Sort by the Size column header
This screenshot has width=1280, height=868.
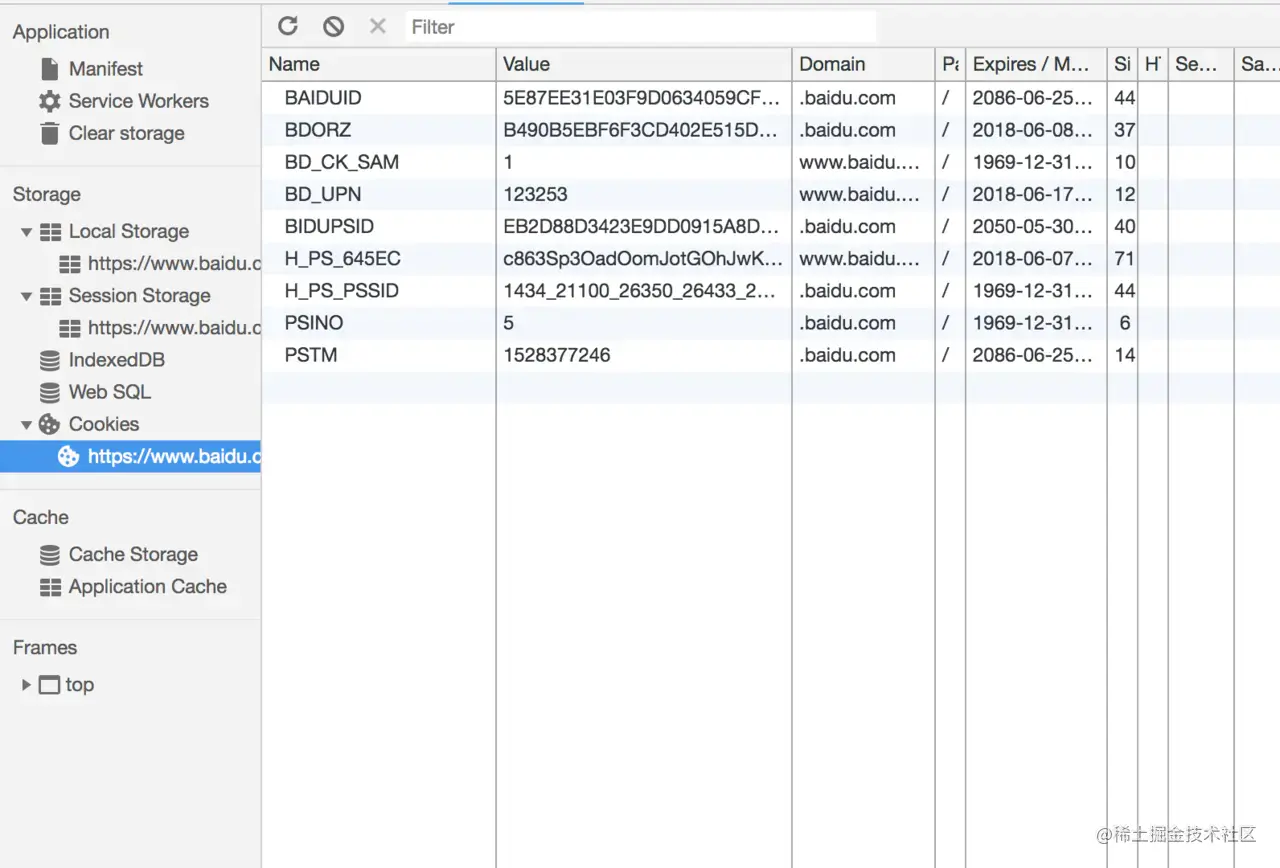pyautogui.click(x=1123, y=64)
